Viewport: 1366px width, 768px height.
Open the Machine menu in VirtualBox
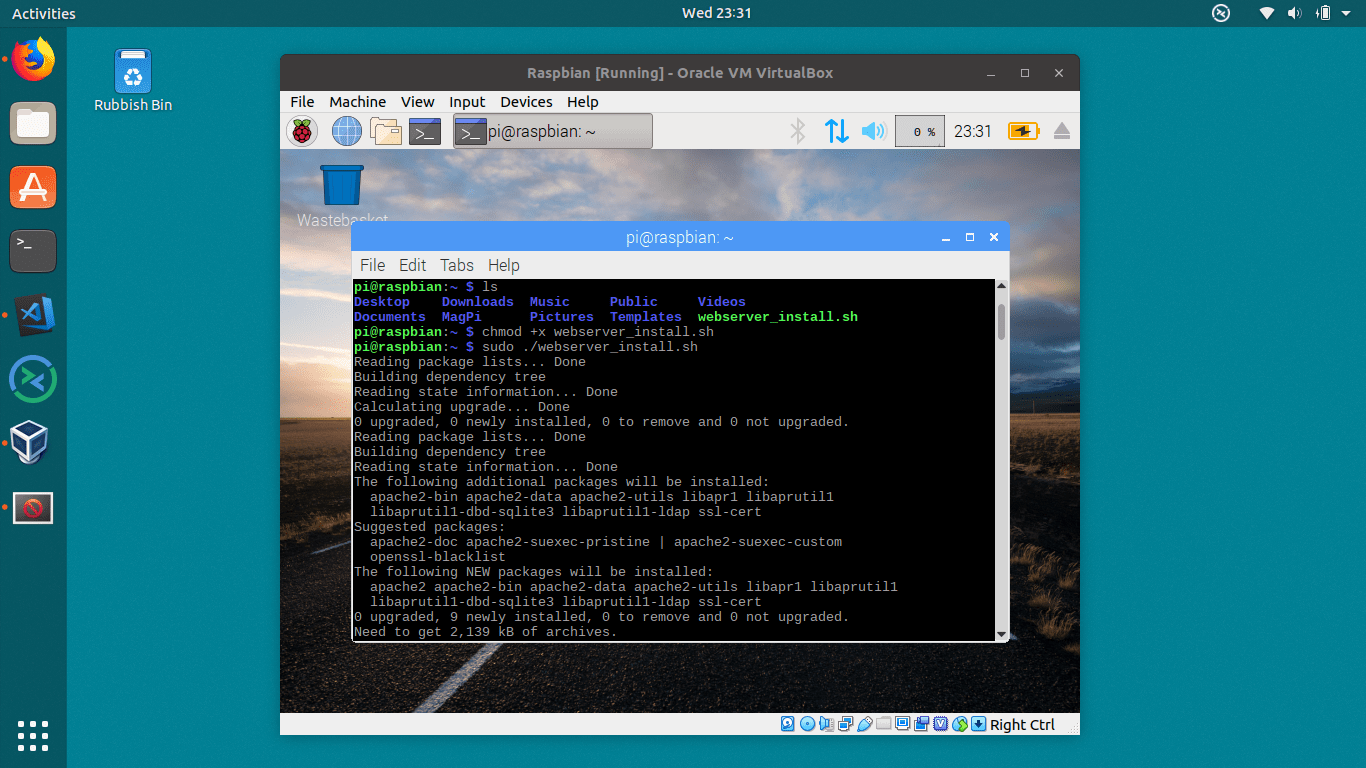click(x=357, y=102)
